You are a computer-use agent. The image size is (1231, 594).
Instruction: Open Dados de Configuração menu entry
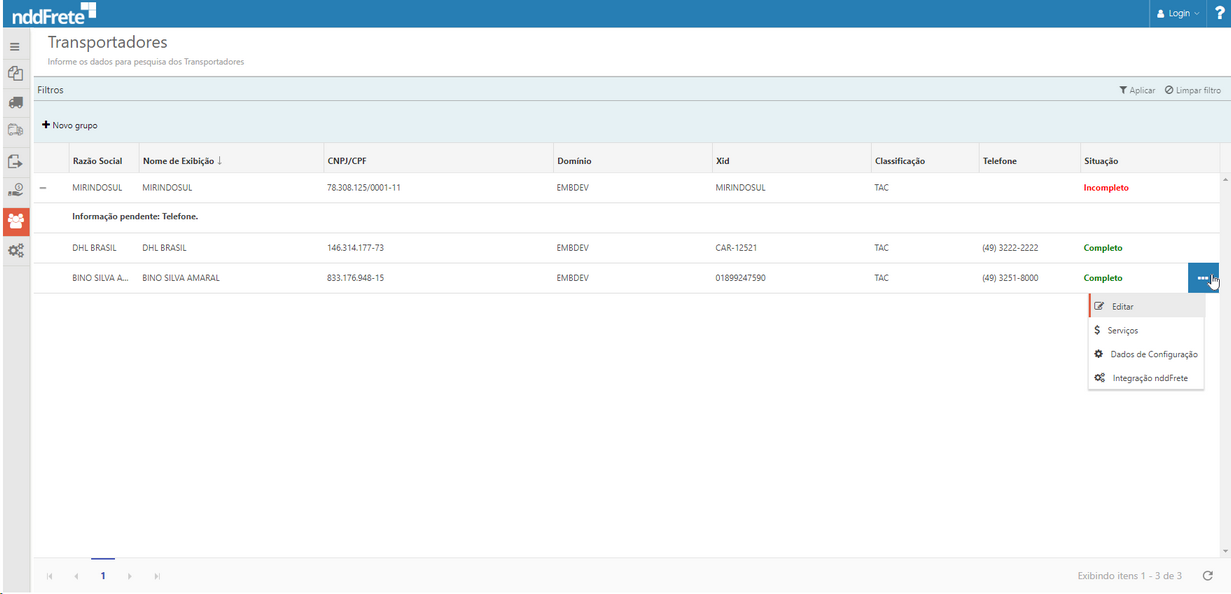pyautogui.click(x=1153, y=354)
